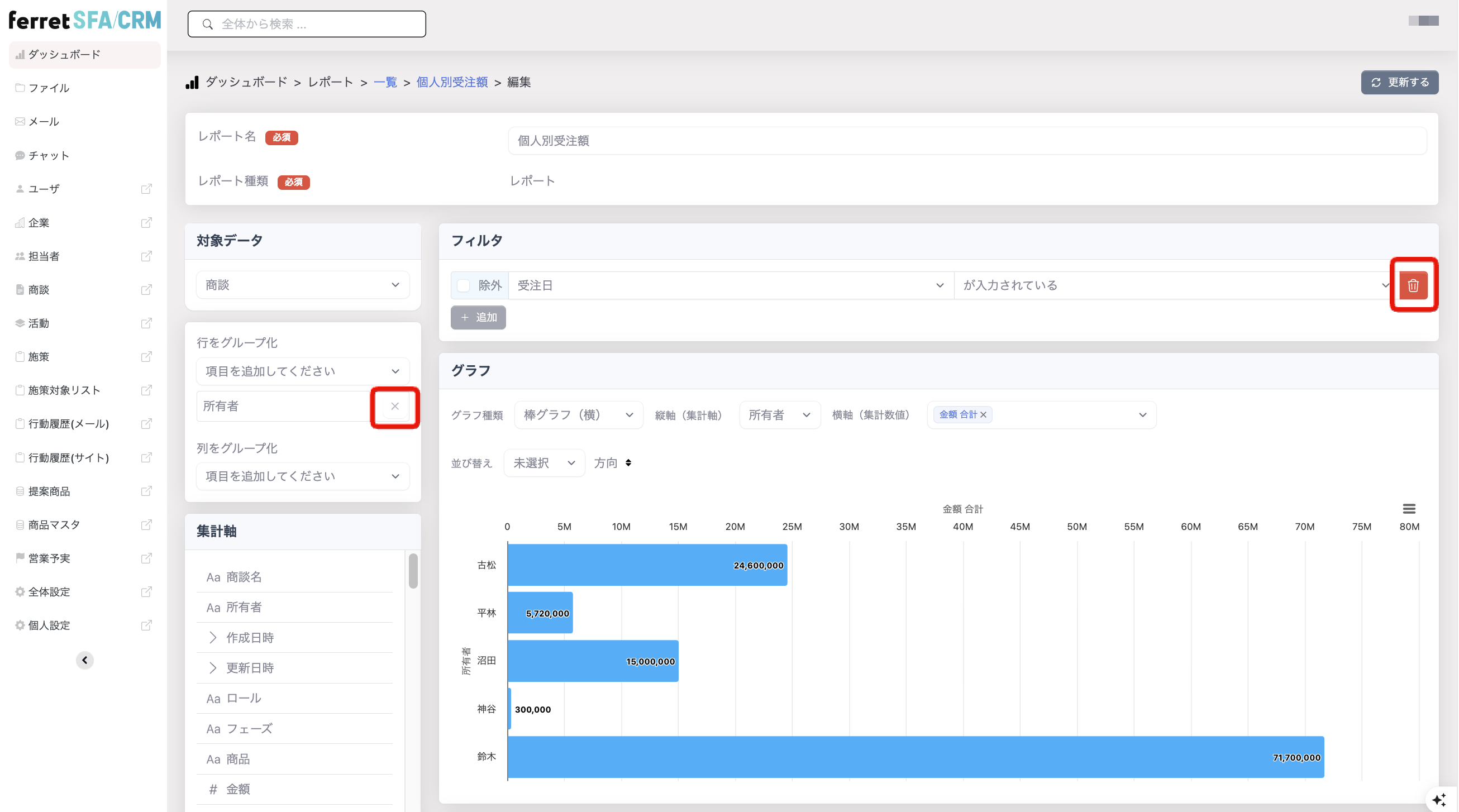This screenshot has height=812, width=1459.
Task: Click the 古松 bar in the chart
Action: tap(647, 565)
